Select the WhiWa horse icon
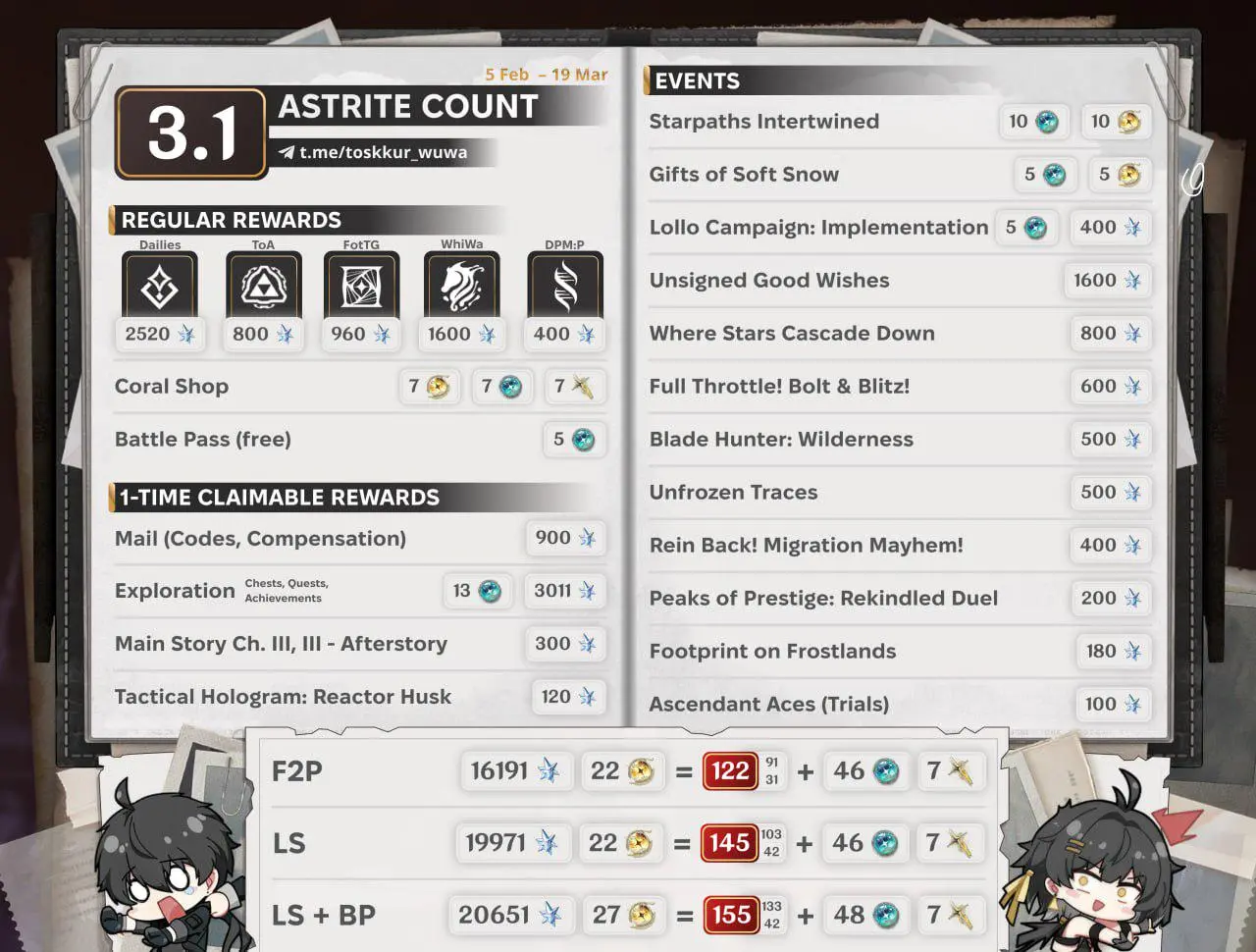Screen dimensions: 1256x952 (x=461, y=286)
